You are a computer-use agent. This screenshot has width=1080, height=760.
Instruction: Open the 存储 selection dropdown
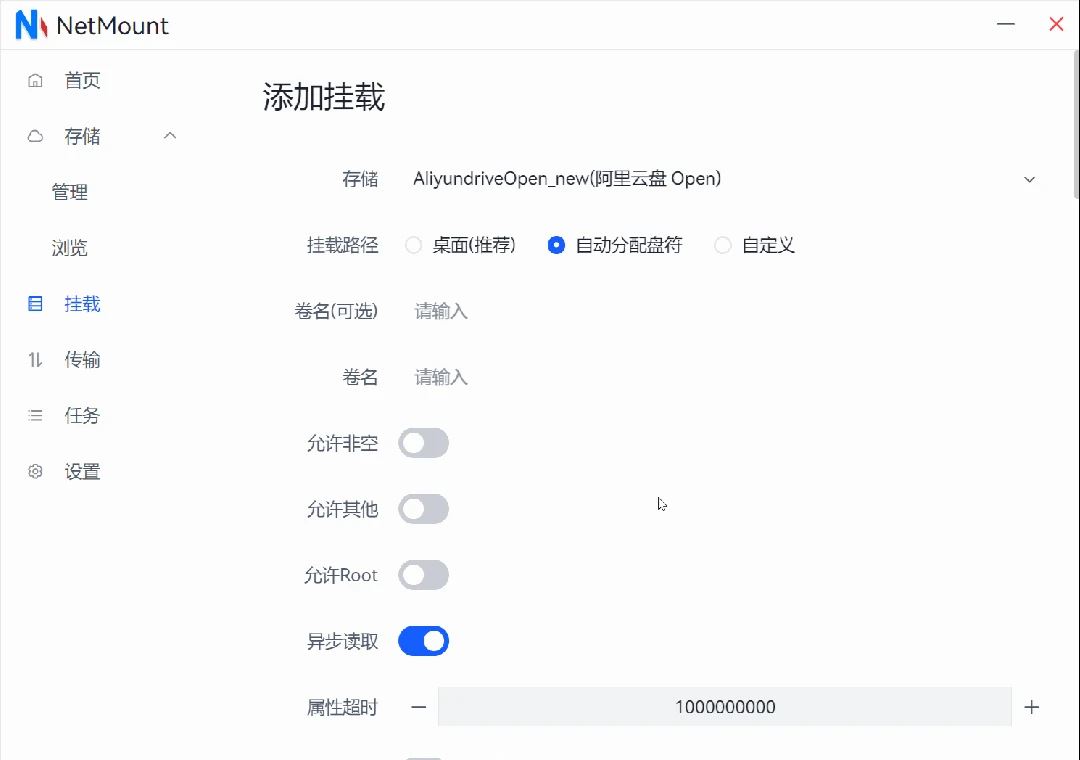click(x=723, y=179)
